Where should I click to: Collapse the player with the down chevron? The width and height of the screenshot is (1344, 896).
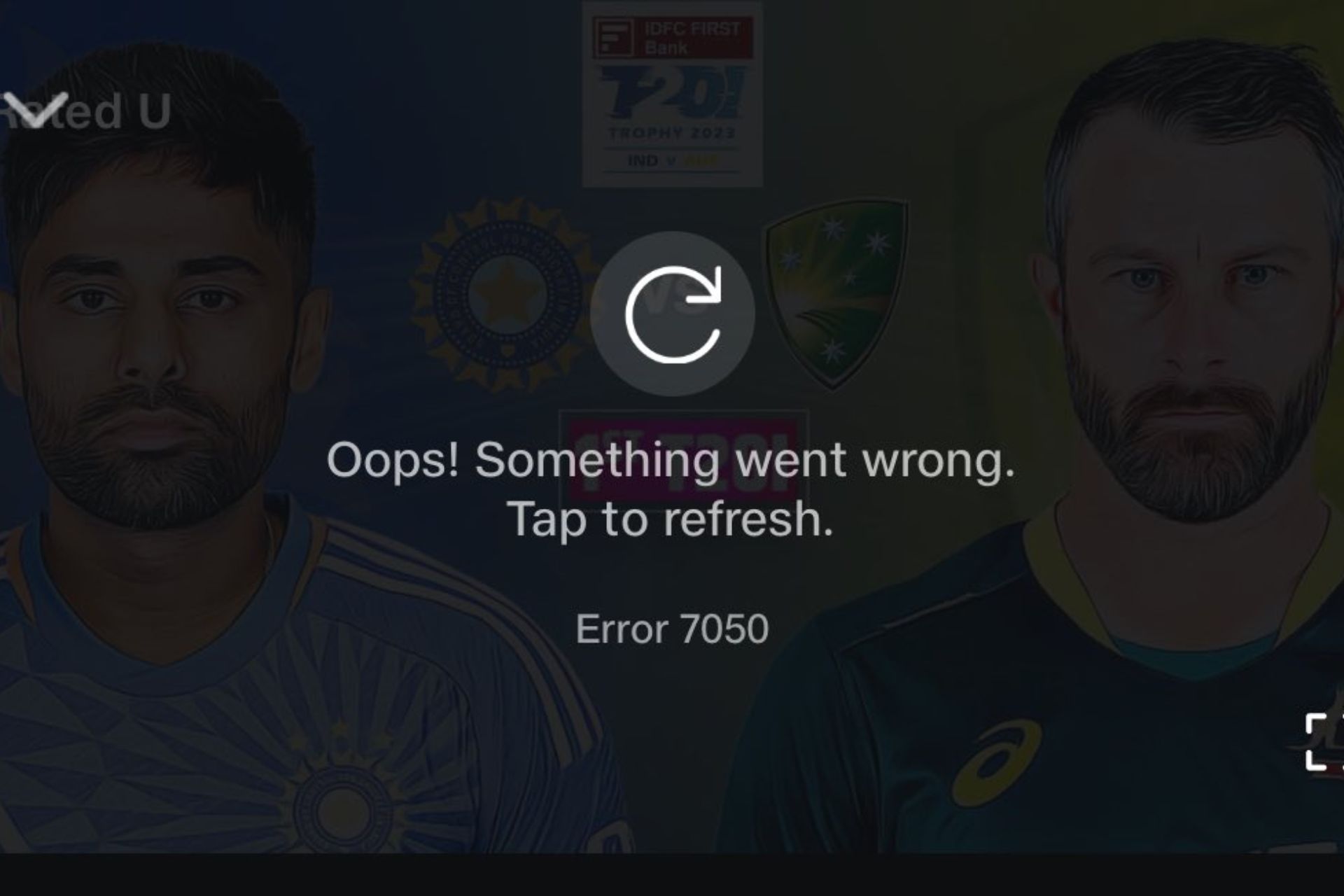click(36, 106)
